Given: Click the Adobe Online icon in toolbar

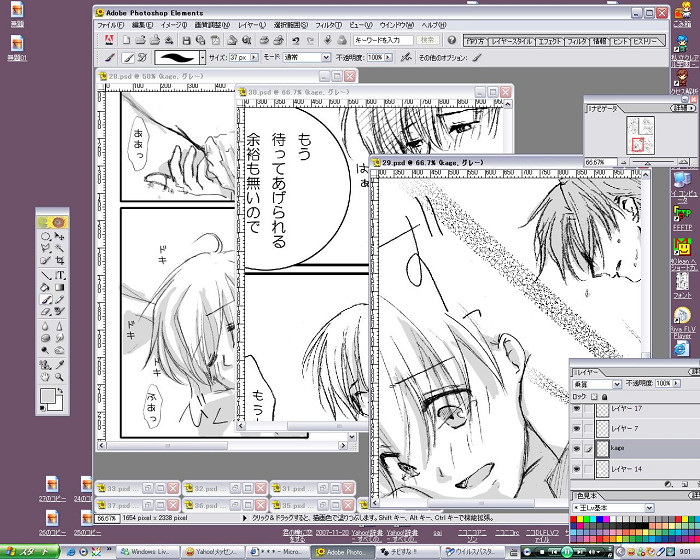Looking at the screenshot, I should (108, 40).
